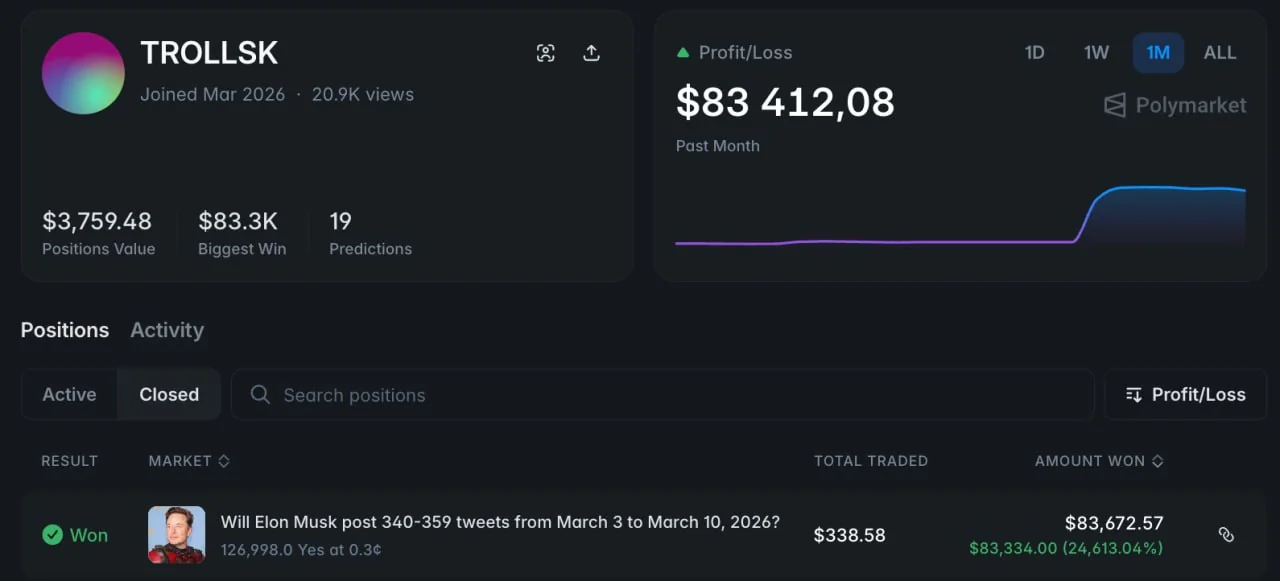Viewport: 1280px width, 581px height.
Task: Select the 1D time range
Action: (1034, 53)
